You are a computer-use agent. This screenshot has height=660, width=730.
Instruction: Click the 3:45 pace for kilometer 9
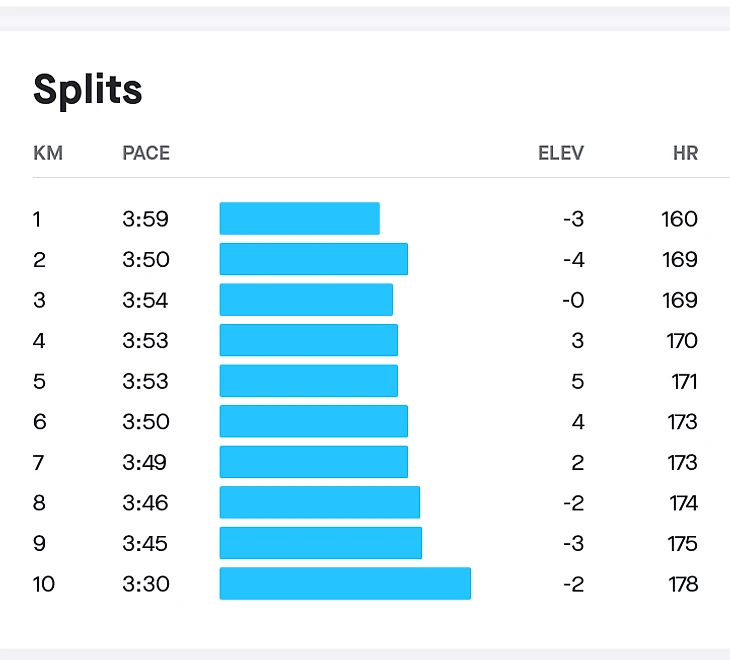pos(146,544)
